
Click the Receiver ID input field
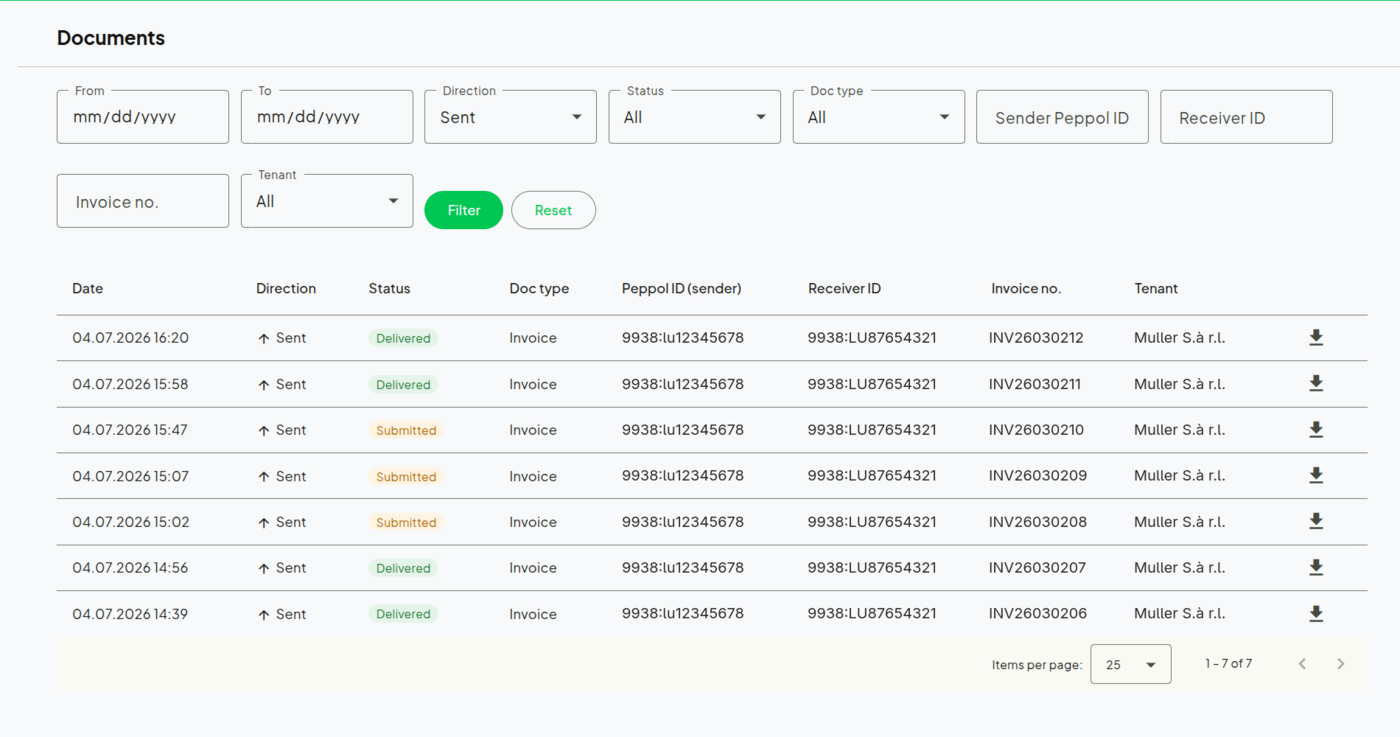(1246, 117)
